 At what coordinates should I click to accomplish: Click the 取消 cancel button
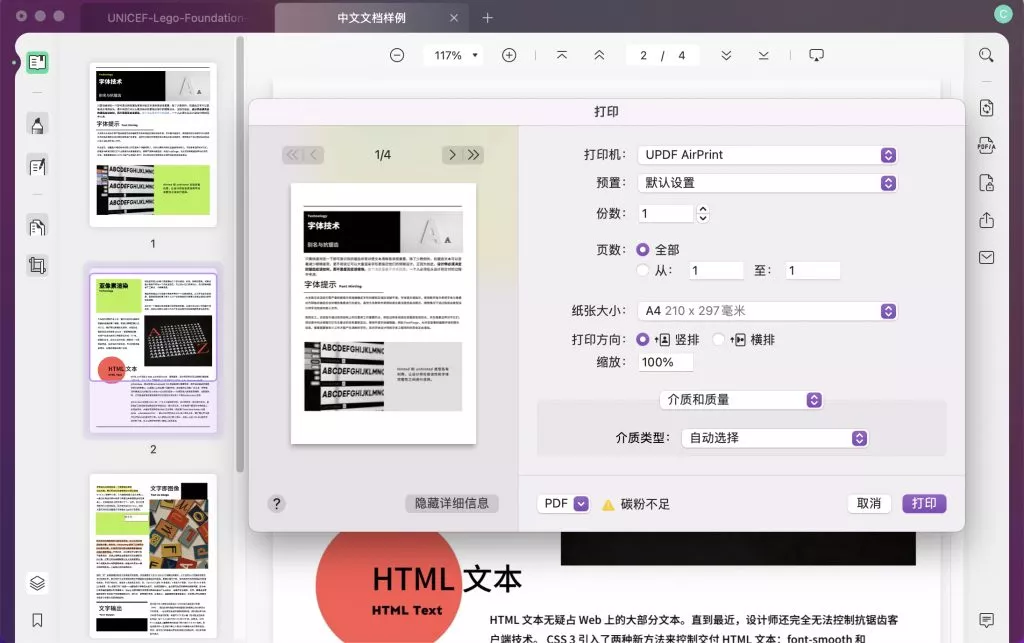pyautogui.click(x=869, y=503)
